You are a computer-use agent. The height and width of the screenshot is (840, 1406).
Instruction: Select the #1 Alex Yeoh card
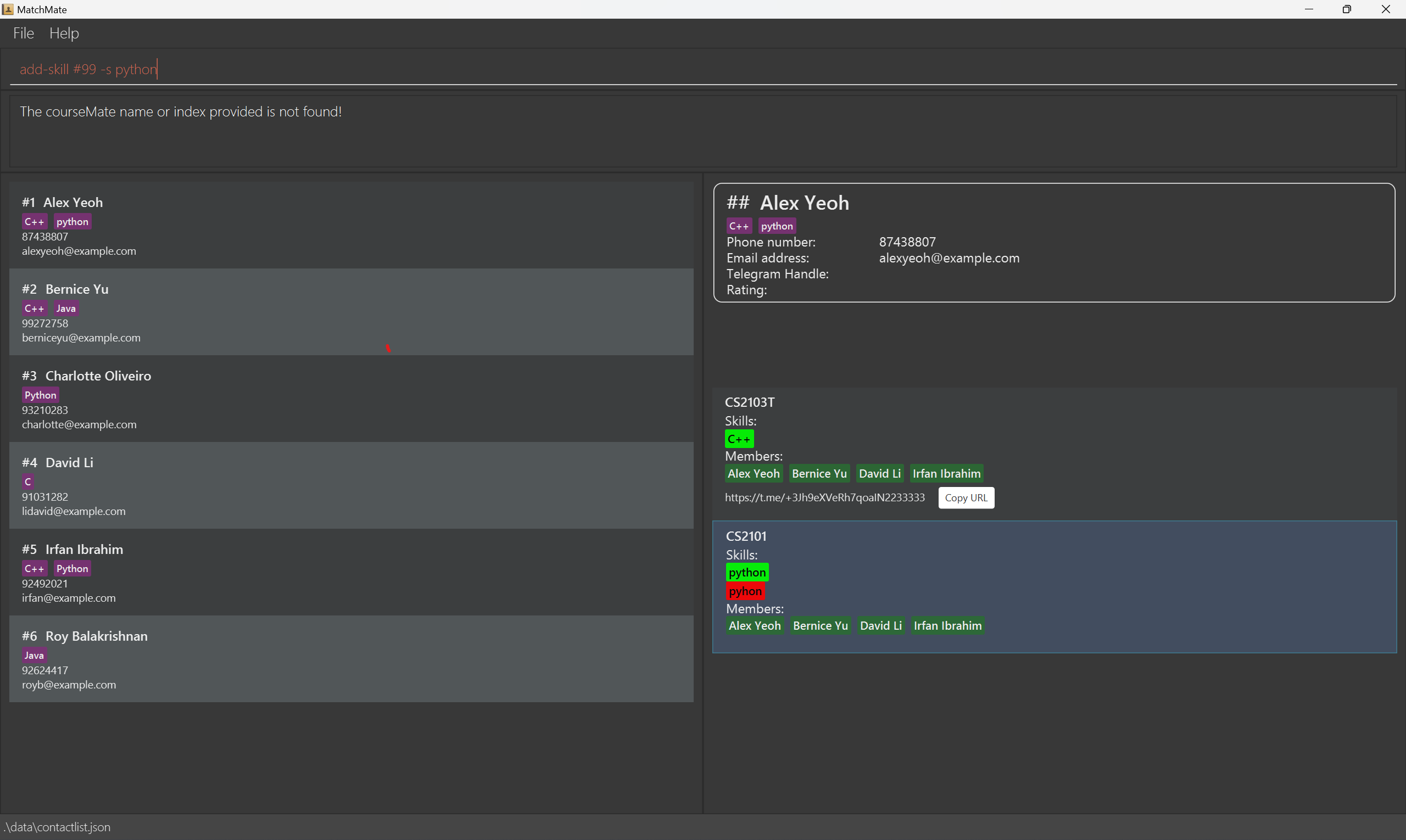pos(351,225)
